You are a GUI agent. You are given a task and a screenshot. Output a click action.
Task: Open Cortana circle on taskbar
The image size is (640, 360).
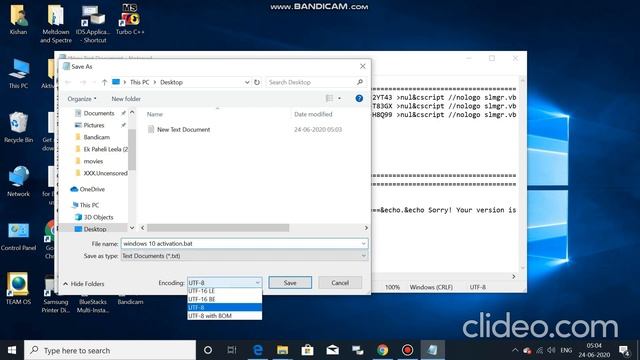(208, 350)
